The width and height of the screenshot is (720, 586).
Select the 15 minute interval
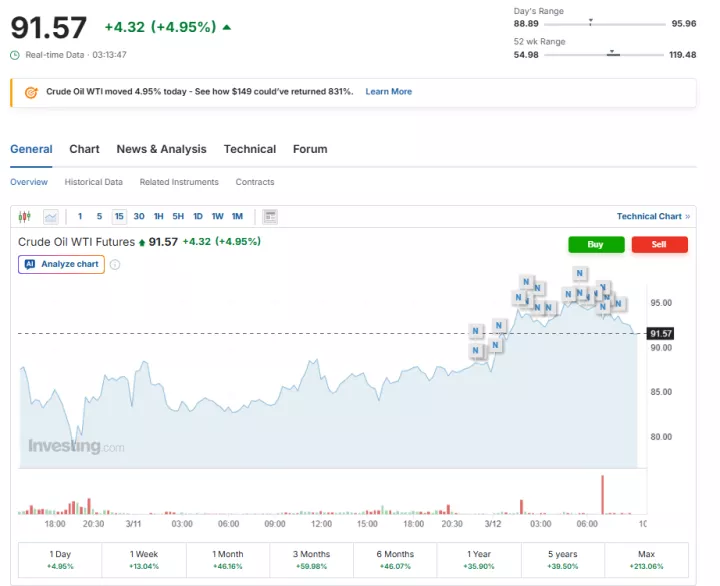119,216
